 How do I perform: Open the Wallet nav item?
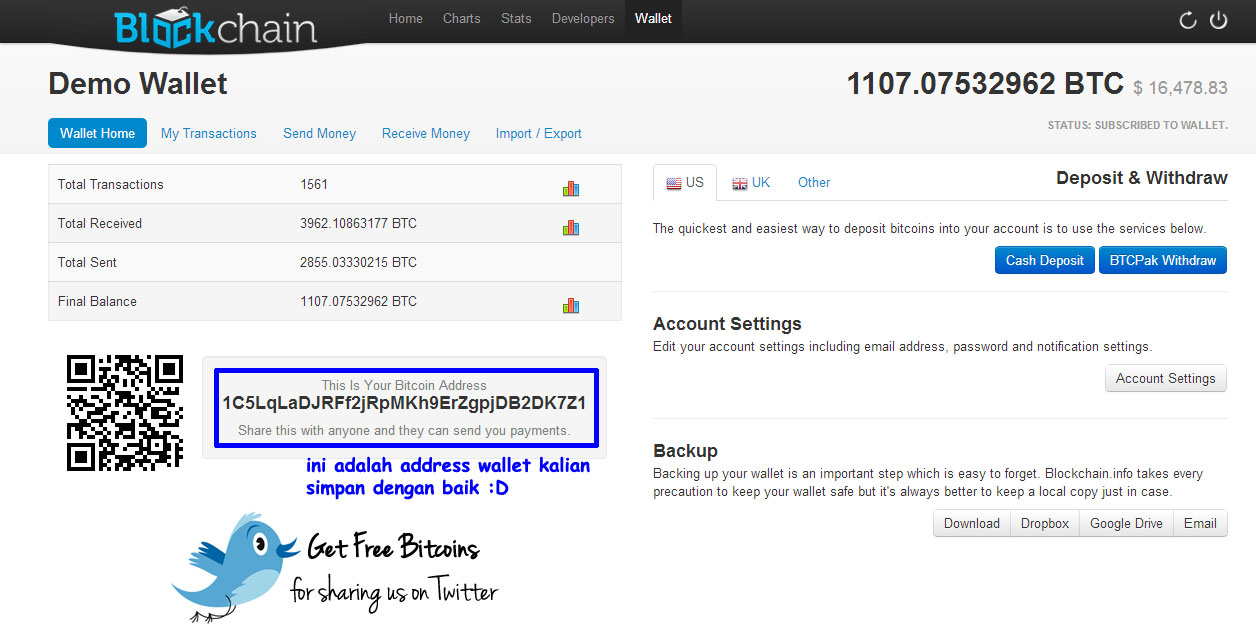click(654, 18)
